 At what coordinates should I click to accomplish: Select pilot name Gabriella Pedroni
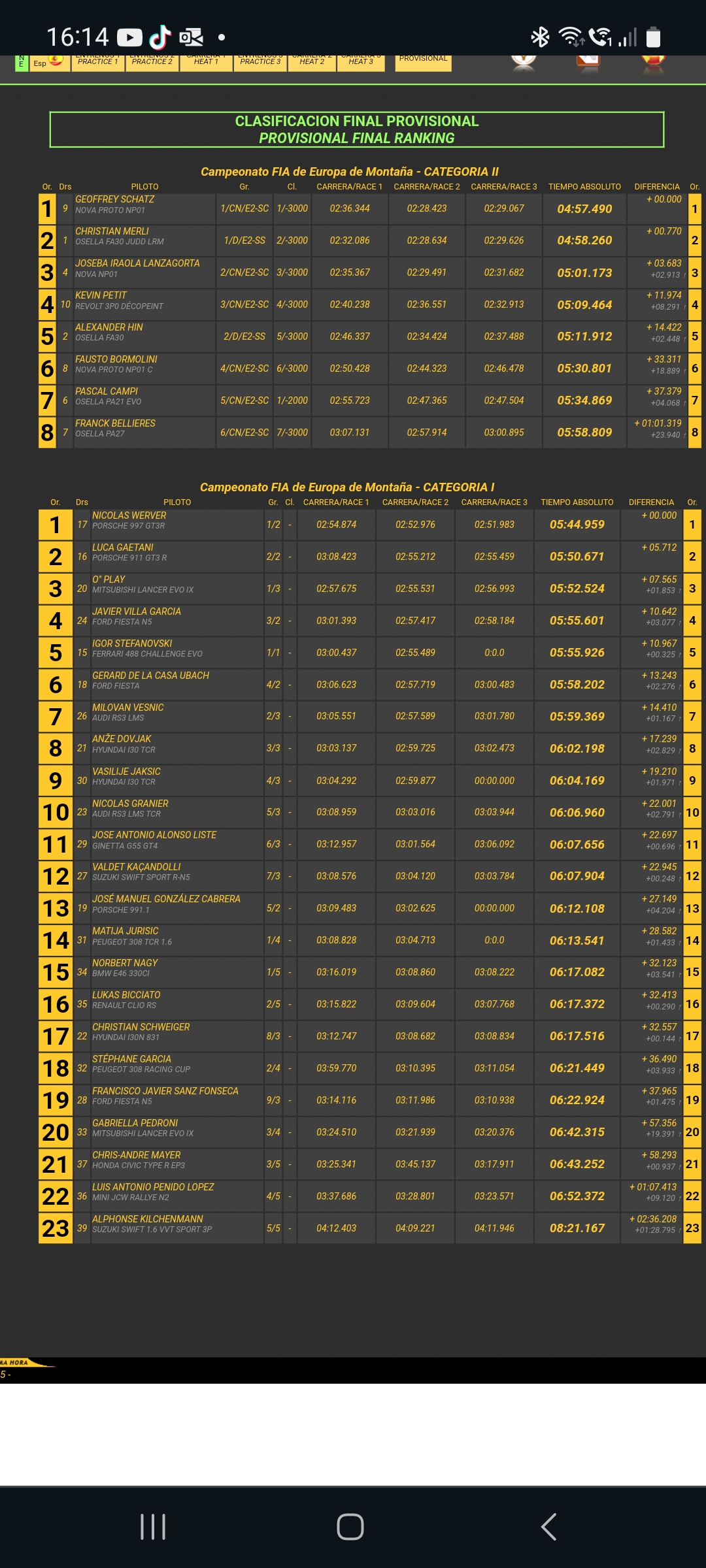pyautogui.click(x=135, y=1123)
